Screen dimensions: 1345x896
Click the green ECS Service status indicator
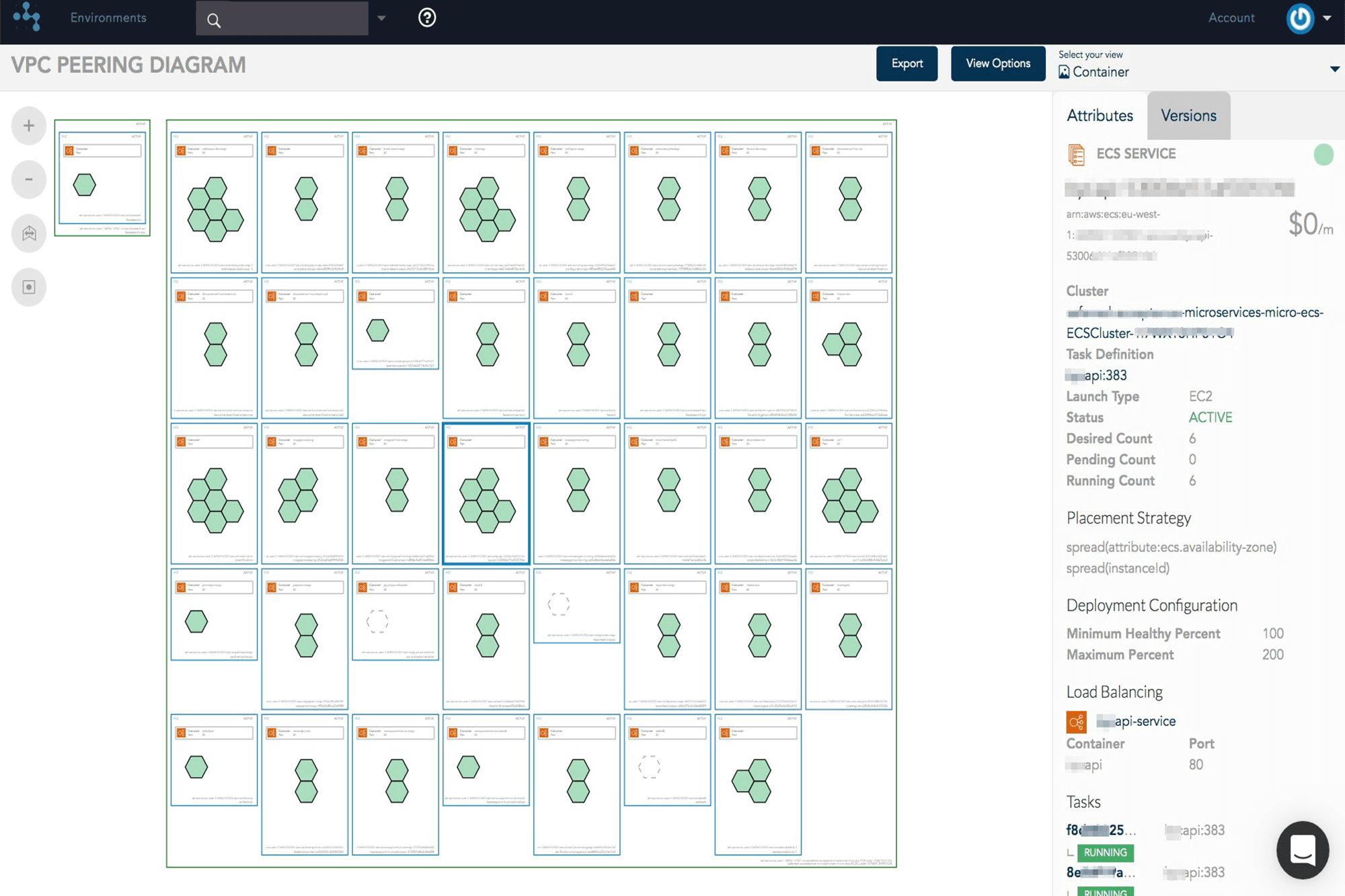[1323, 155]
